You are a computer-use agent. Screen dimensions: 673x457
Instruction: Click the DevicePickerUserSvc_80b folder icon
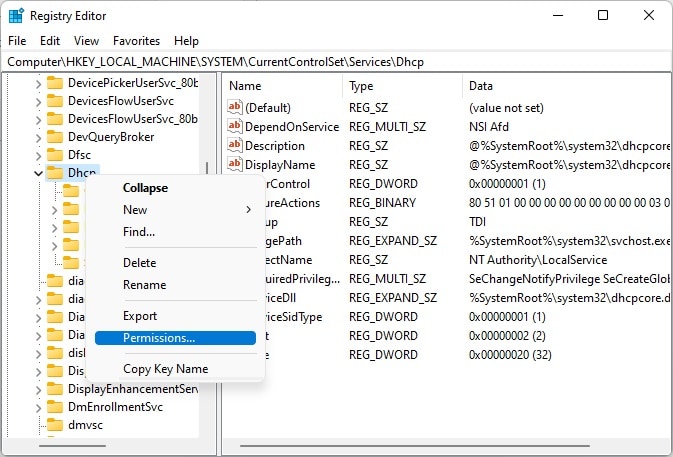click(55, 82)
